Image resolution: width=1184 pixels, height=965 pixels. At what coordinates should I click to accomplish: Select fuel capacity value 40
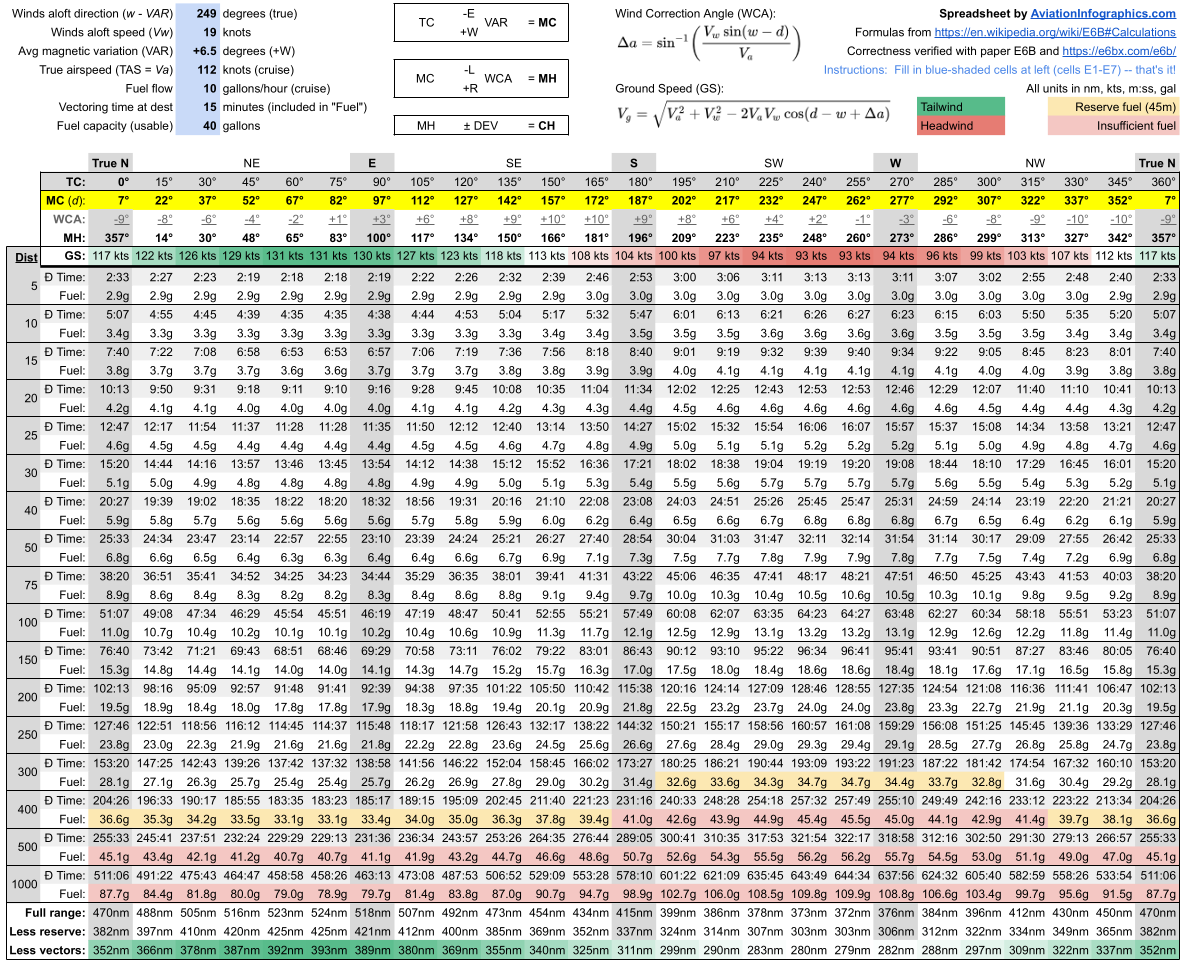197,126
